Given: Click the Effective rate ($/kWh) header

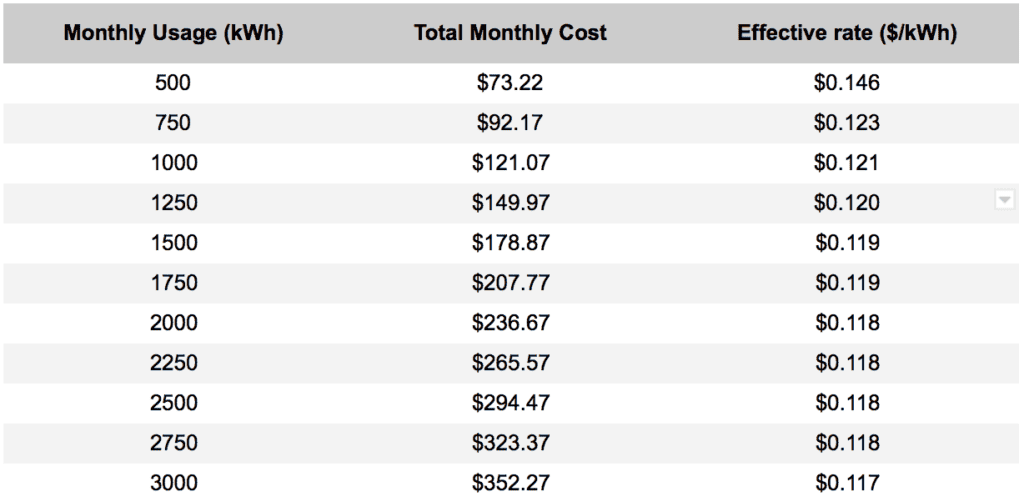Looking at the screenshot, I should click(847, 33).
